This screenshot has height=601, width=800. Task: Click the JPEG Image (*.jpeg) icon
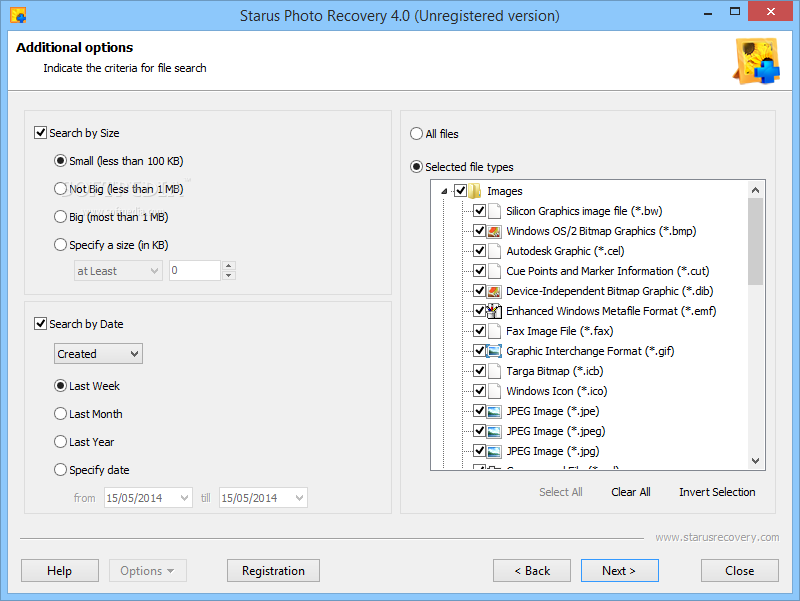click(x=494, y=431)
